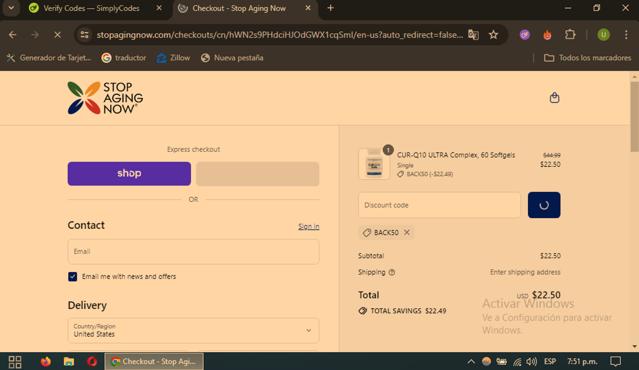Click the address bar URL
This screenshot has height=370, width=639.
280,35
